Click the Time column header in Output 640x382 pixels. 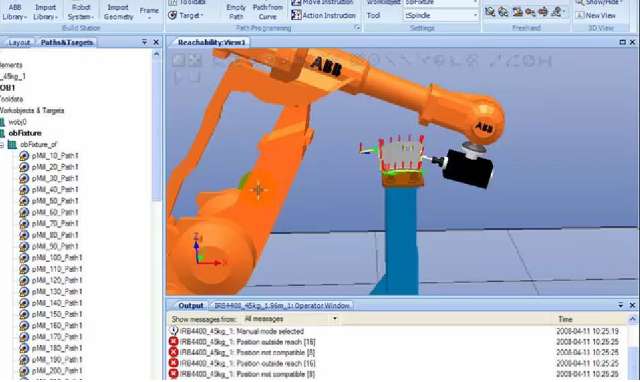(565, 319)
